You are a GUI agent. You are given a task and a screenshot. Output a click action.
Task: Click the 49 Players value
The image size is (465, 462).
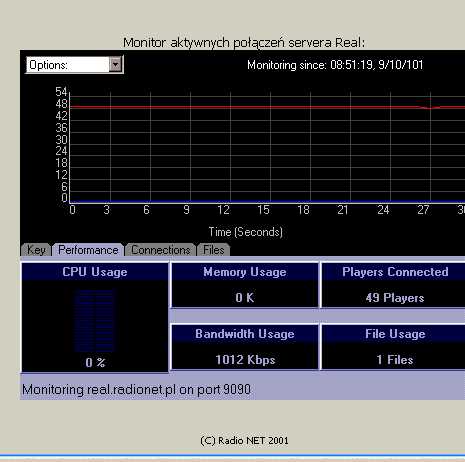pos(395,298)
